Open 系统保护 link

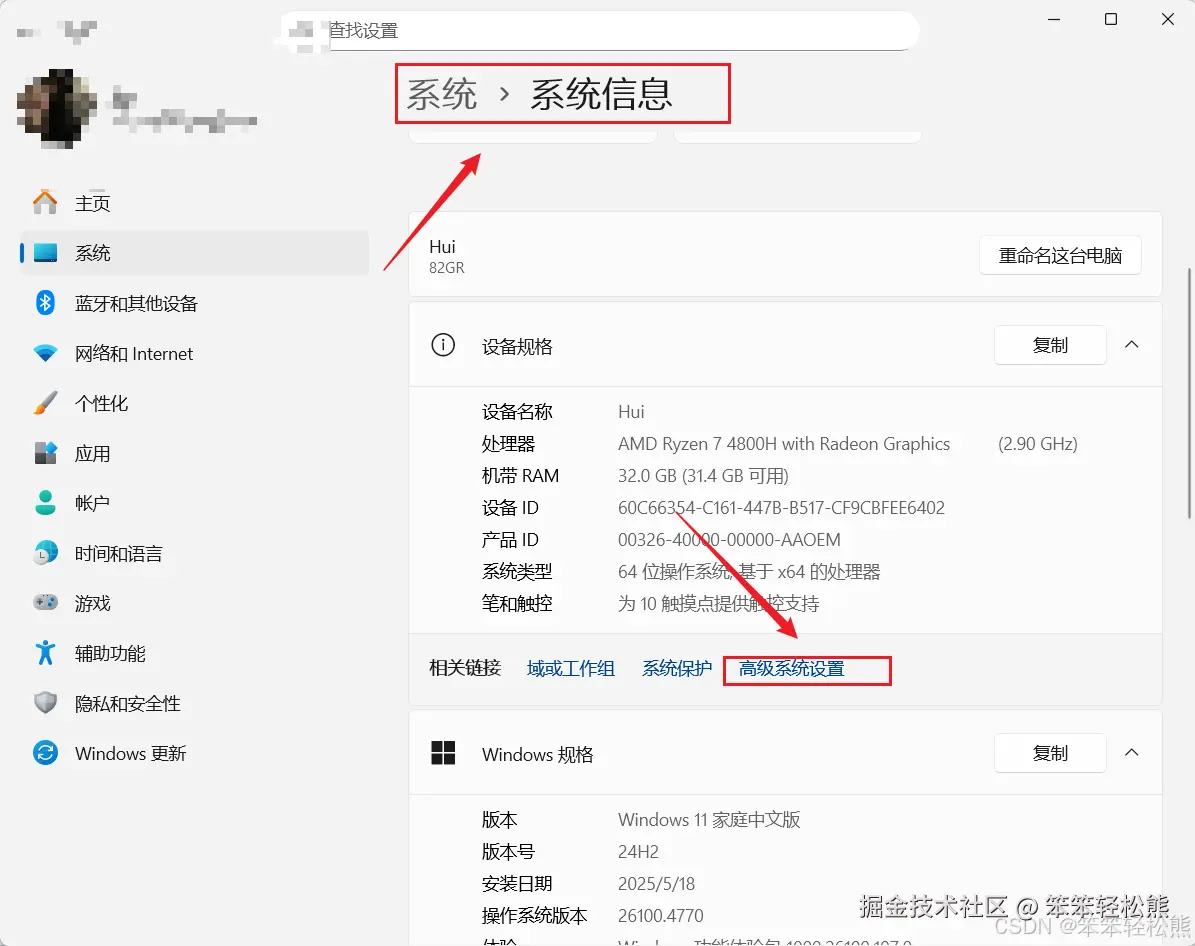coord(676,668)
